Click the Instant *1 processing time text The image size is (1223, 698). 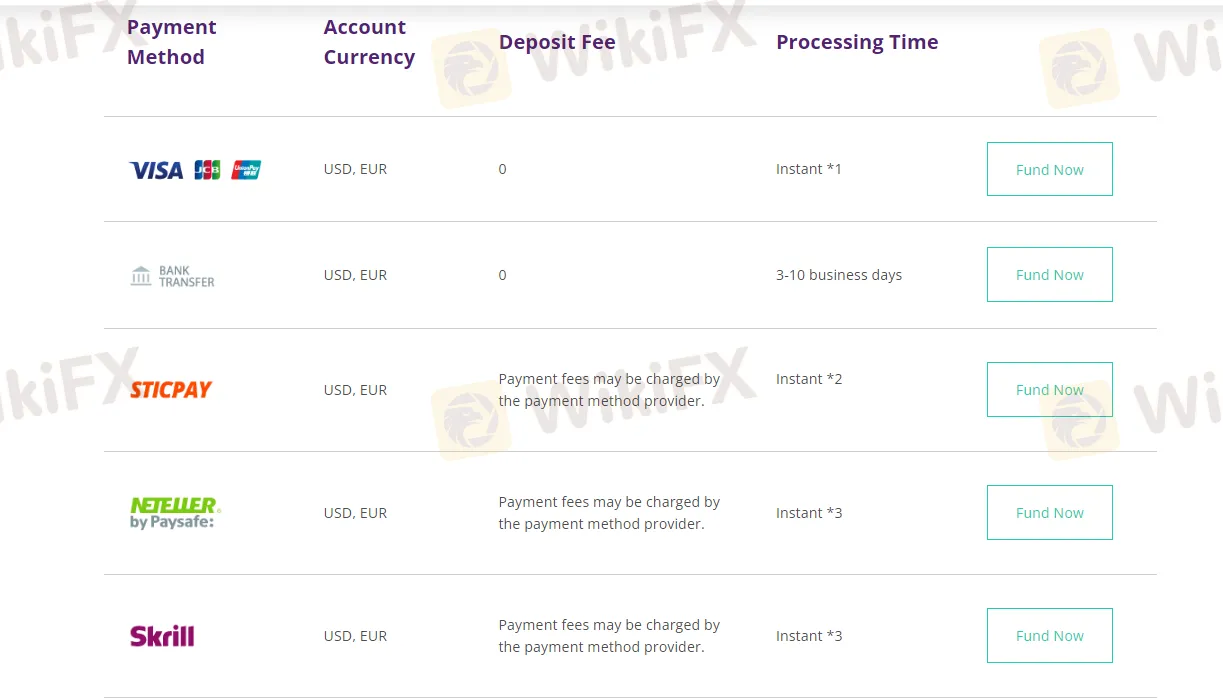[x=808, y=169]
